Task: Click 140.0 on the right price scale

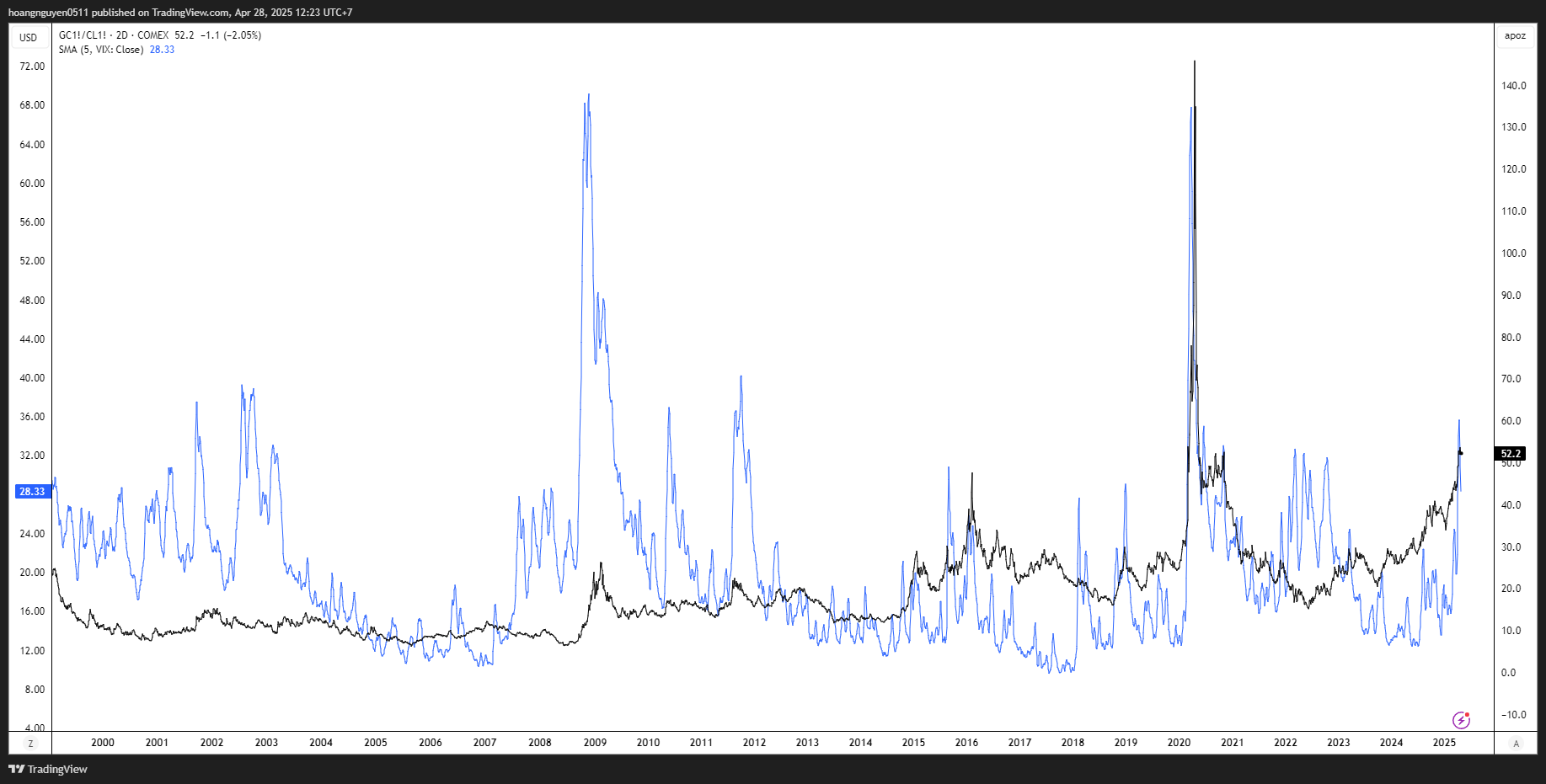Action: pyautogui.click(x=1513, y=86)
